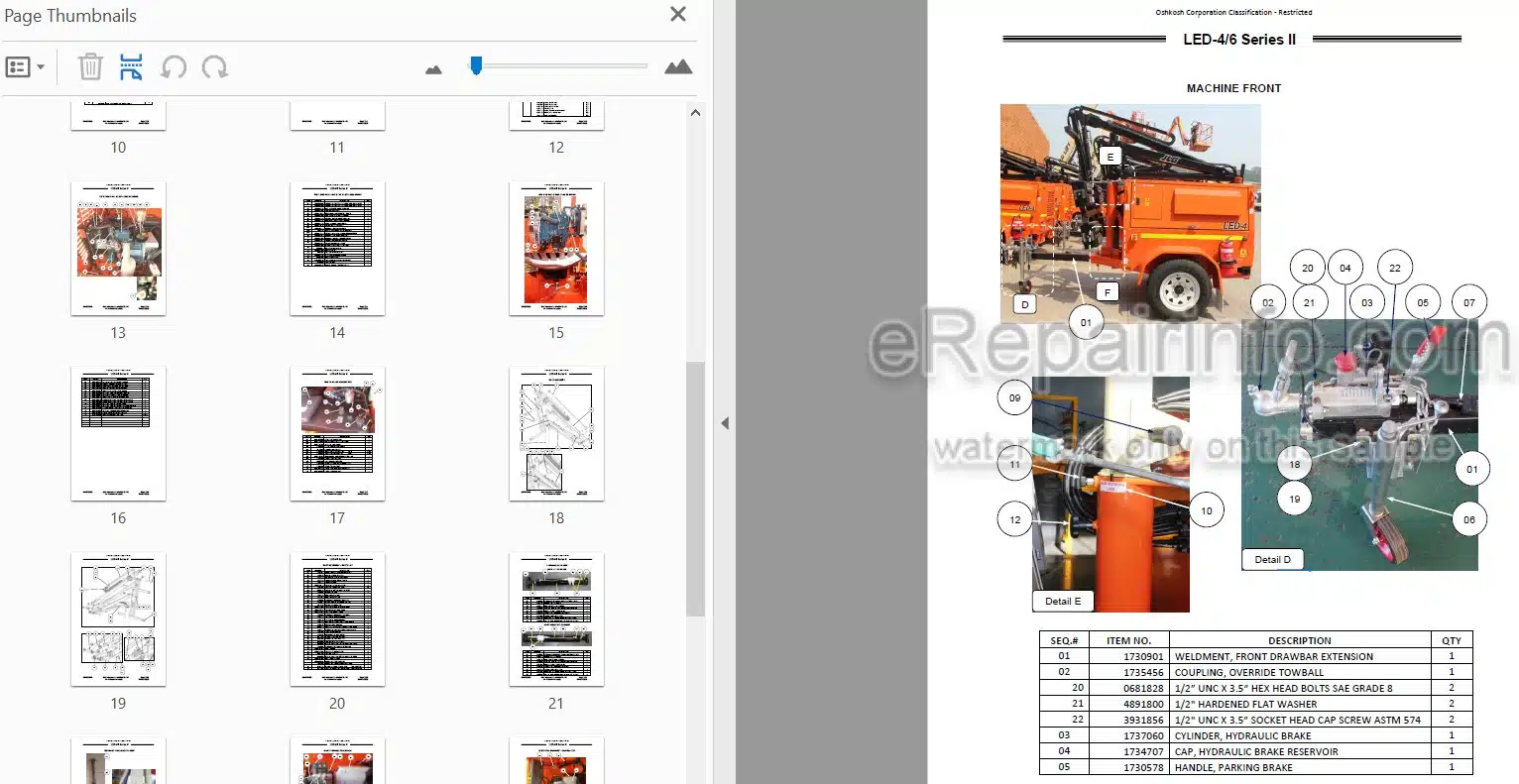Screen dimensions: 1519x784
Task: Close the Page Thumbnails panel
Action: click(678, 14)
